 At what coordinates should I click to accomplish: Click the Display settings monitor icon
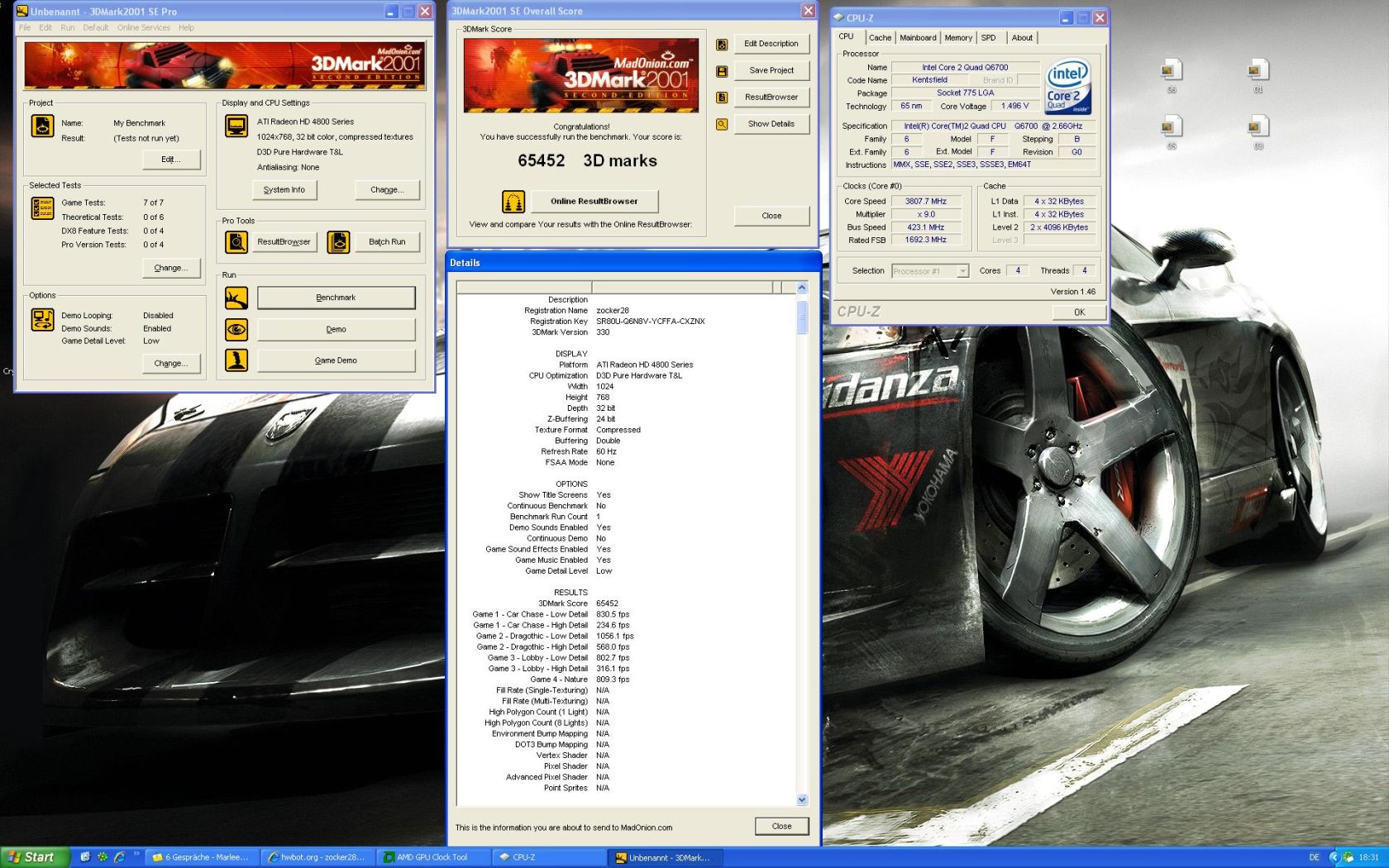click(x=236, y=126)
